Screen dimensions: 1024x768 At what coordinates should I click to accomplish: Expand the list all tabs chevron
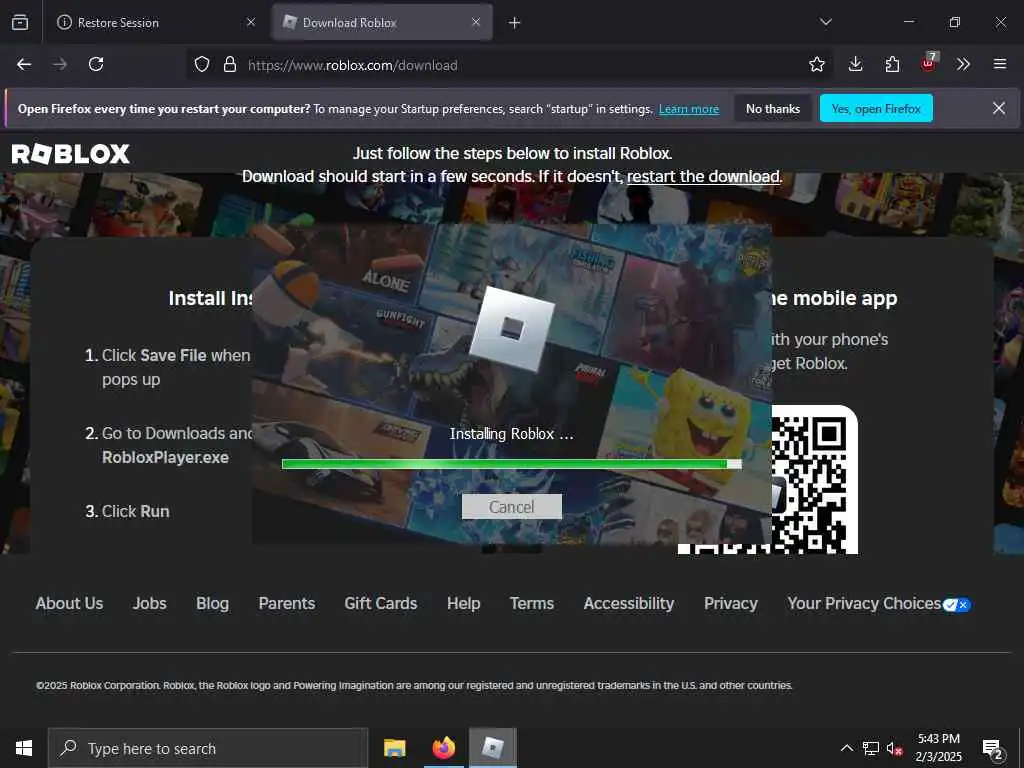[825, 22]
